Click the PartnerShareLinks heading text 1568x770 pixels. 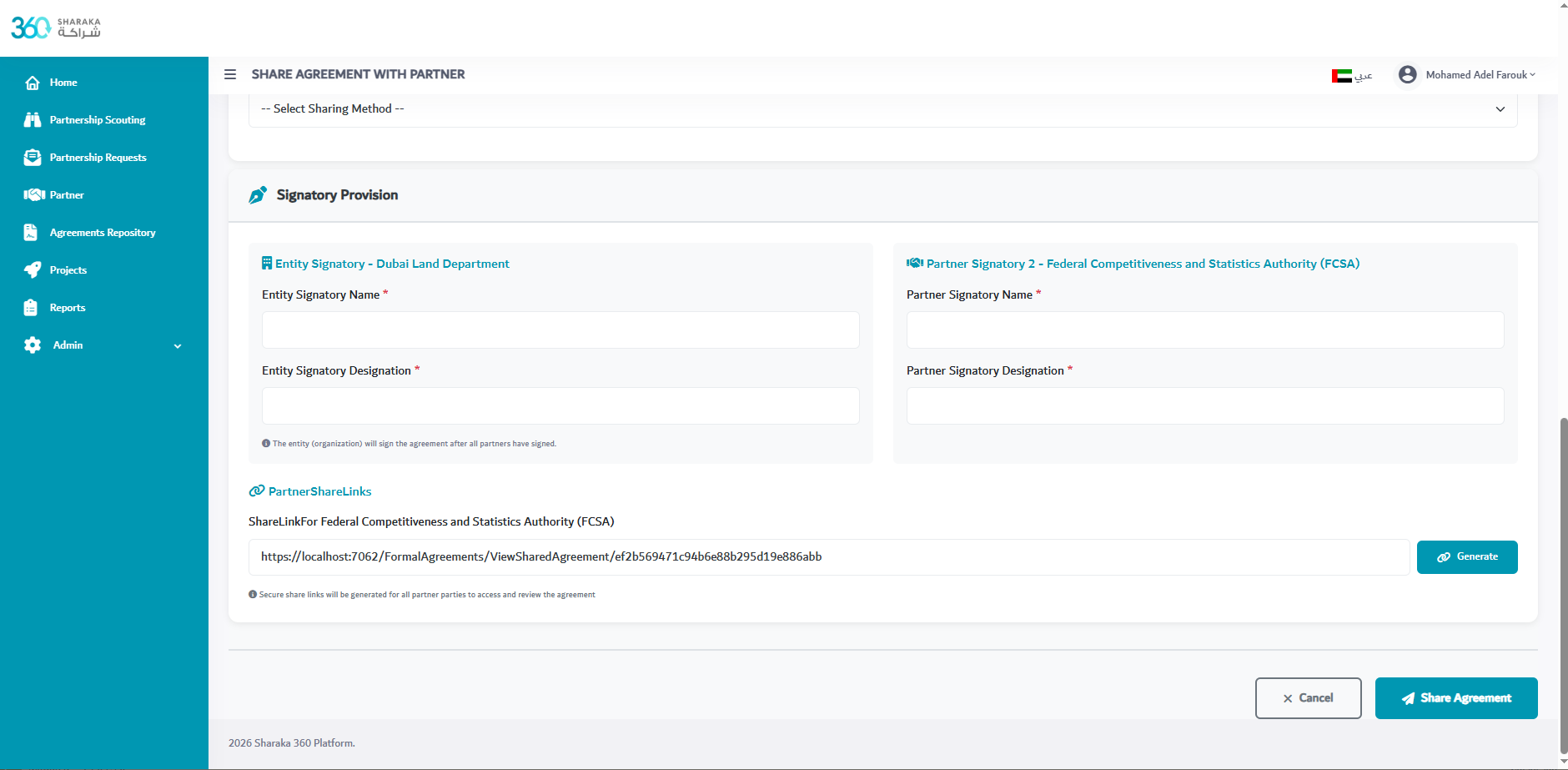point(320,491)
